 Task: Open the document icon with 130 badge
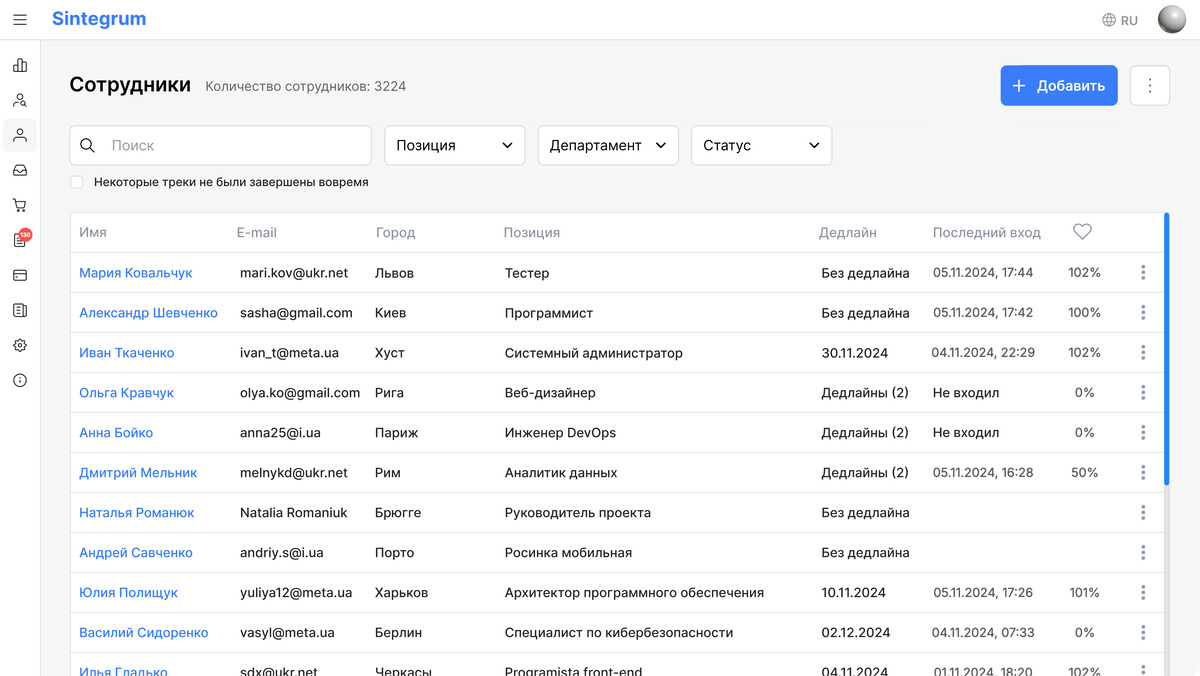click(21, 239)
